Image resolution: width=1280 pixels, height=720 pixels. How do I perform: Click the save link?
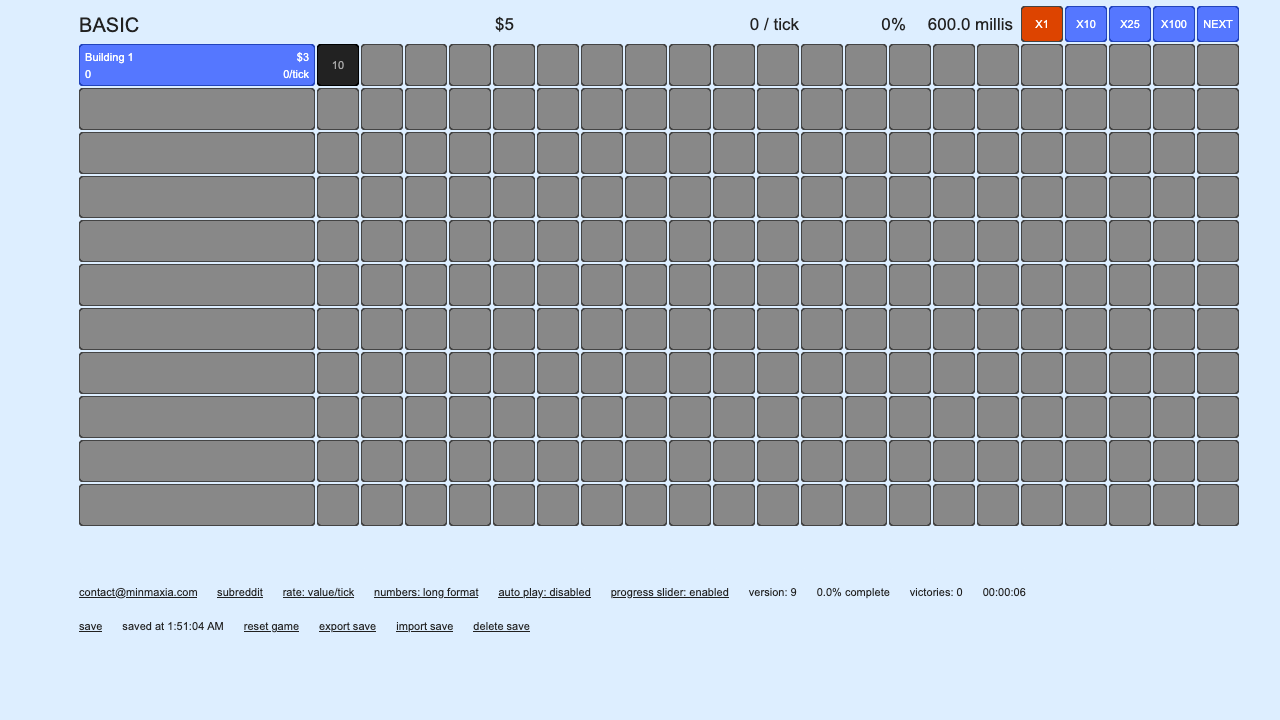pos(90,626)
